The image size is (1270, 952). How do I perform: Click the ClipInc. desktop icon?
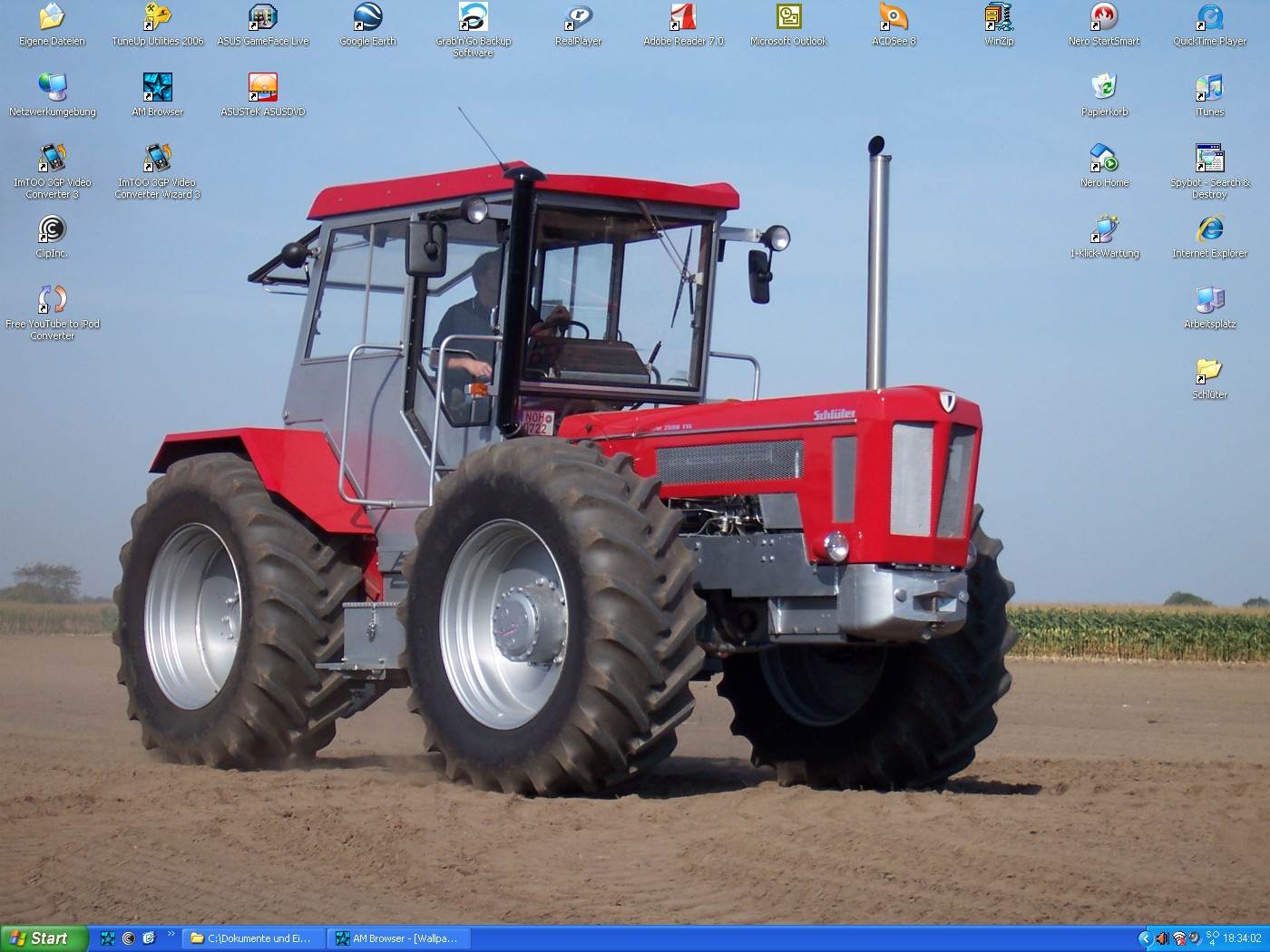pos(52,230)
